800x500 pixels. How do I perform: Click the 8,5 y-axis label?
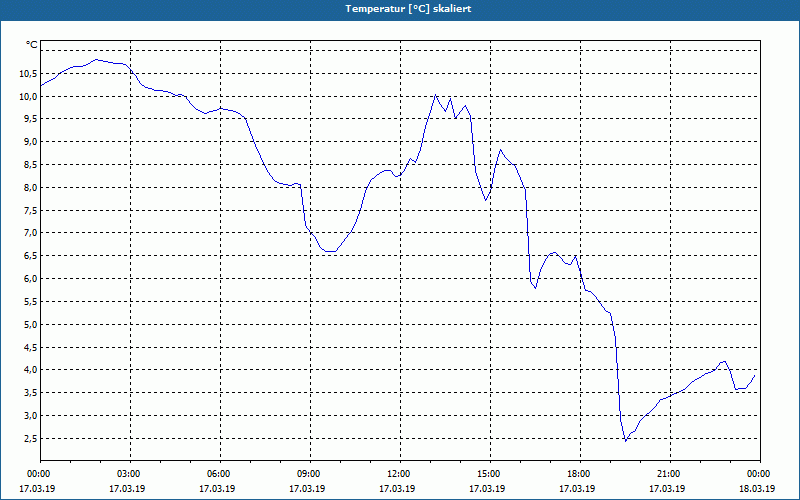coord(30,165)
